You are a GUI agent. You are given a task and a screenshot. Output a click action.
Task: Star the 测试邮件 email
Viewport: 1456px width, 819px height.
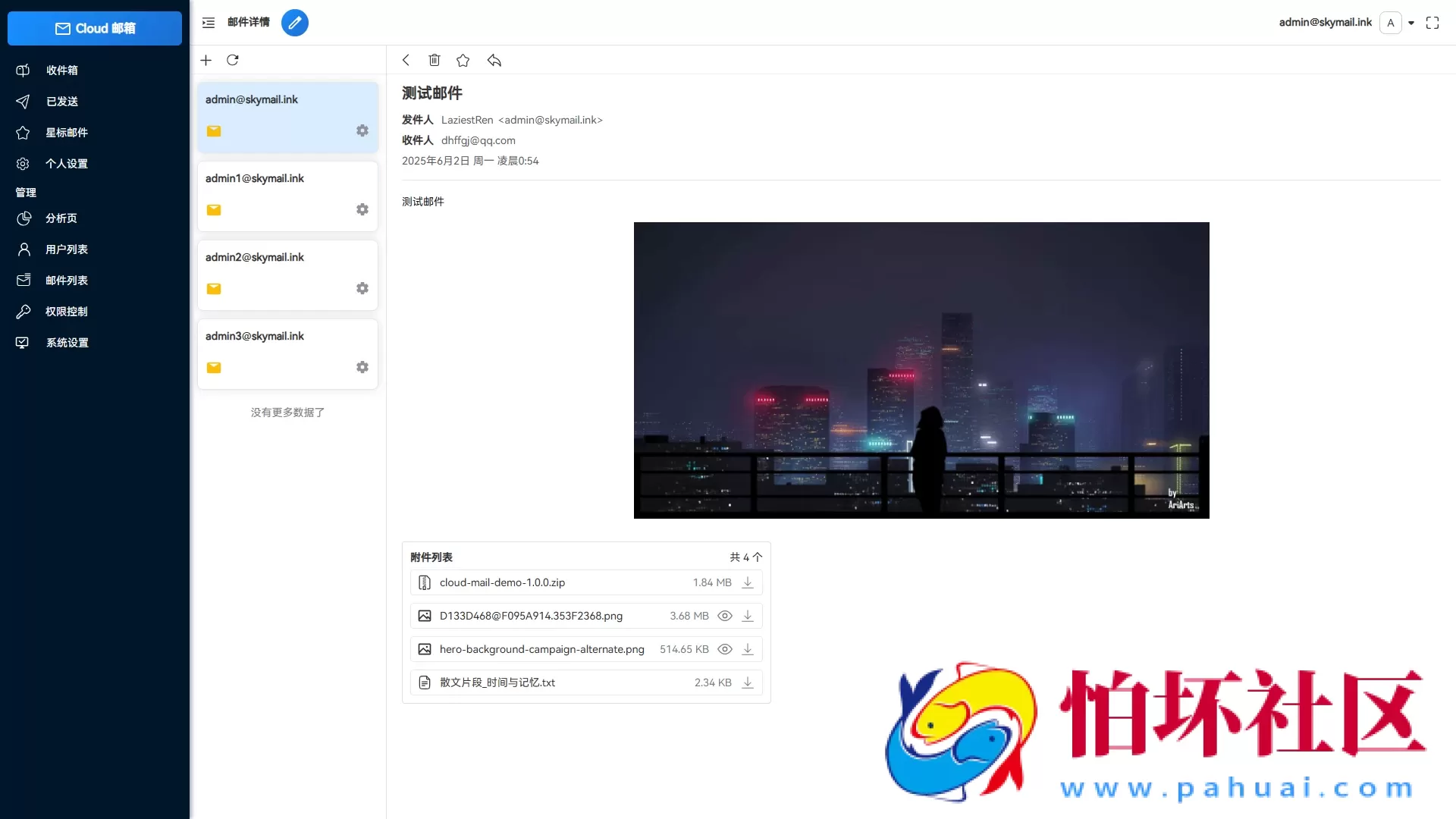[x=463, y=61]
